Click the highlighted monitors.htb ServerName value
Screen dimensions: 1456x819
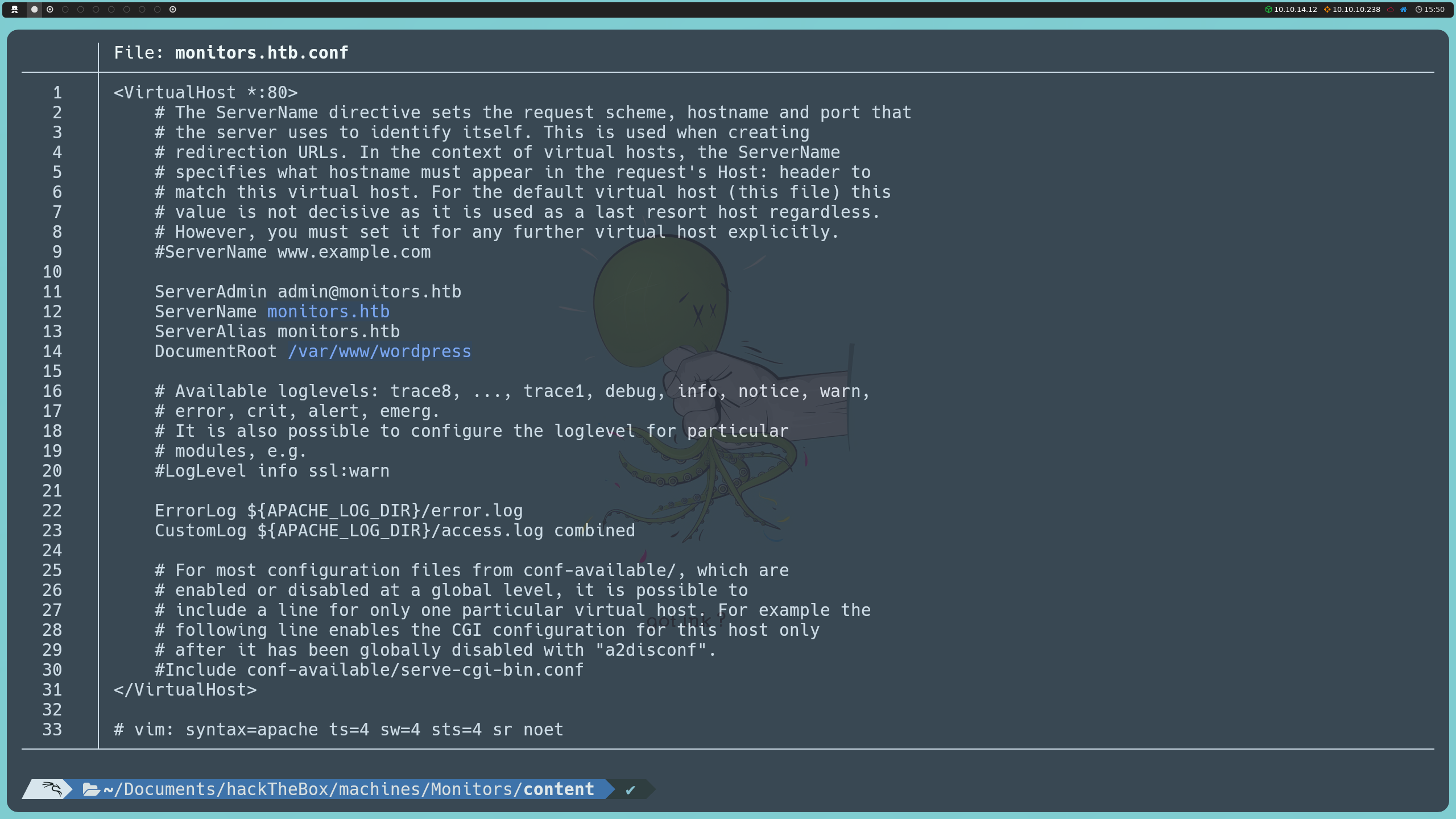pyautogui.click(x=328, y=312)
